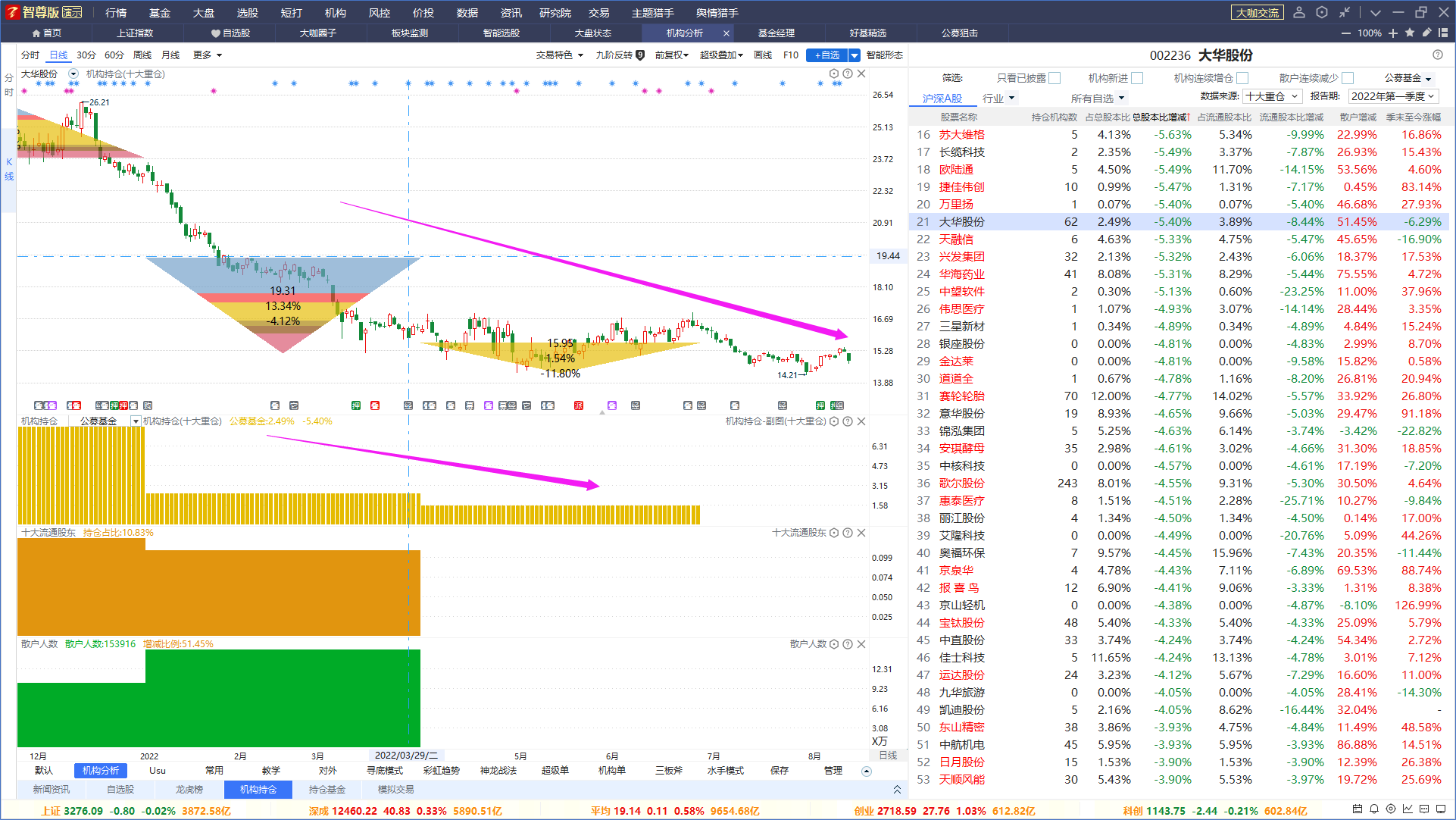
Task: Open help icon beside 大华股份 title
Action: pyautogui.click(x=1438, y=55)
